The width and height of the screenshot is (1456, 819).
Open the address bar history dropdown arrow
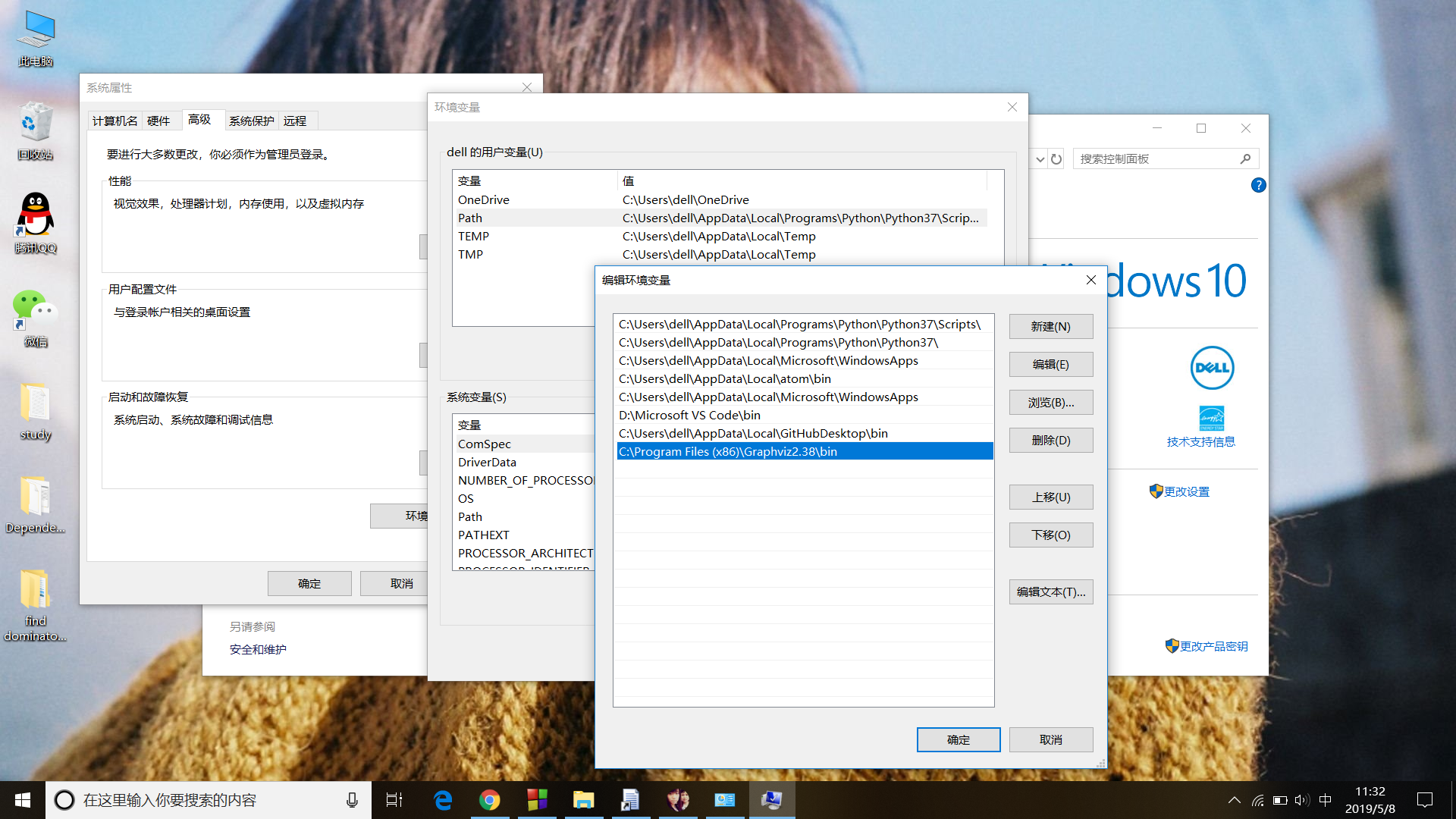[1040, 159]
